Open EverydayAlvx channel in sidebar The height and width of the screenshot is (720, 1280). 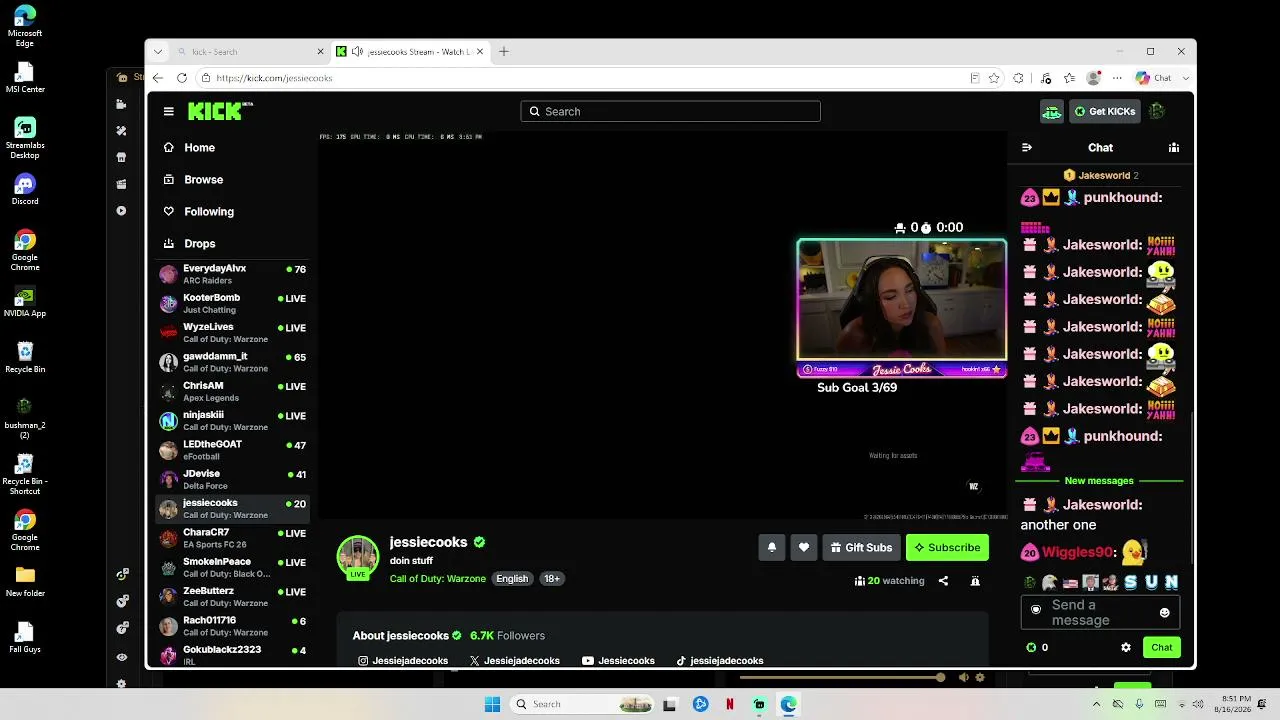tap(232, 274)
